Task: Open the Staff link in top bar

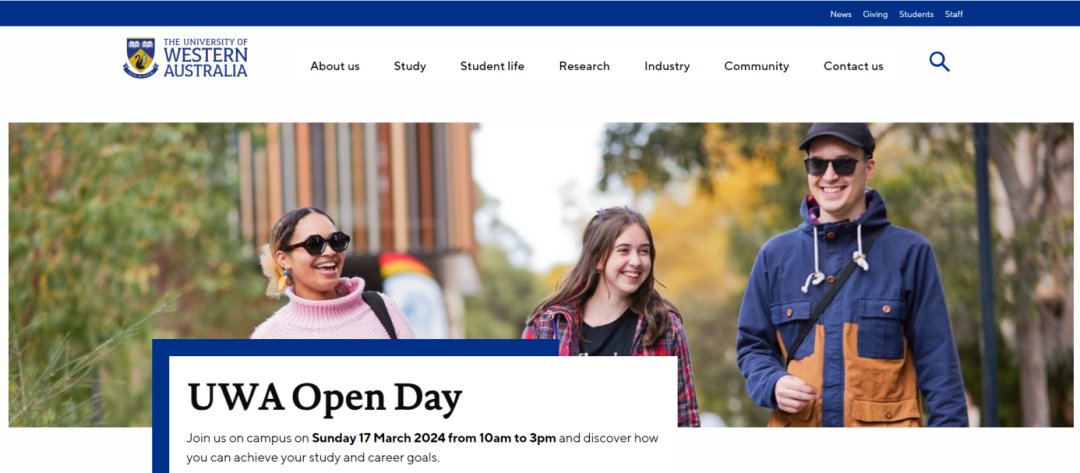Action: (954, 14)
